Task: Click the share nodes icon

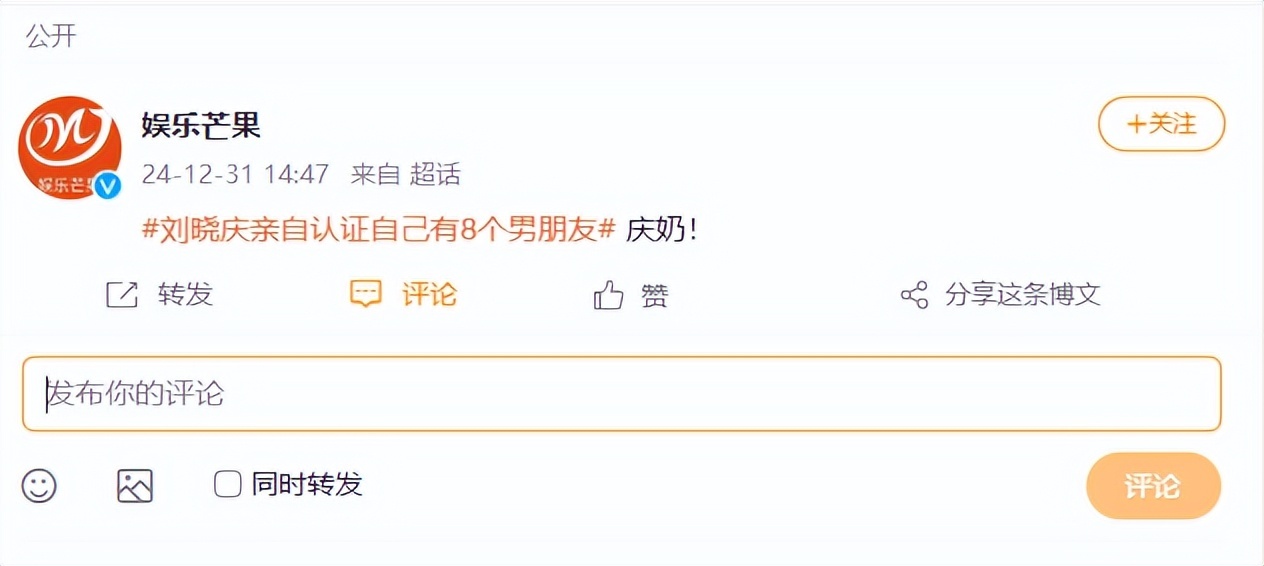Action: [914, 295]
